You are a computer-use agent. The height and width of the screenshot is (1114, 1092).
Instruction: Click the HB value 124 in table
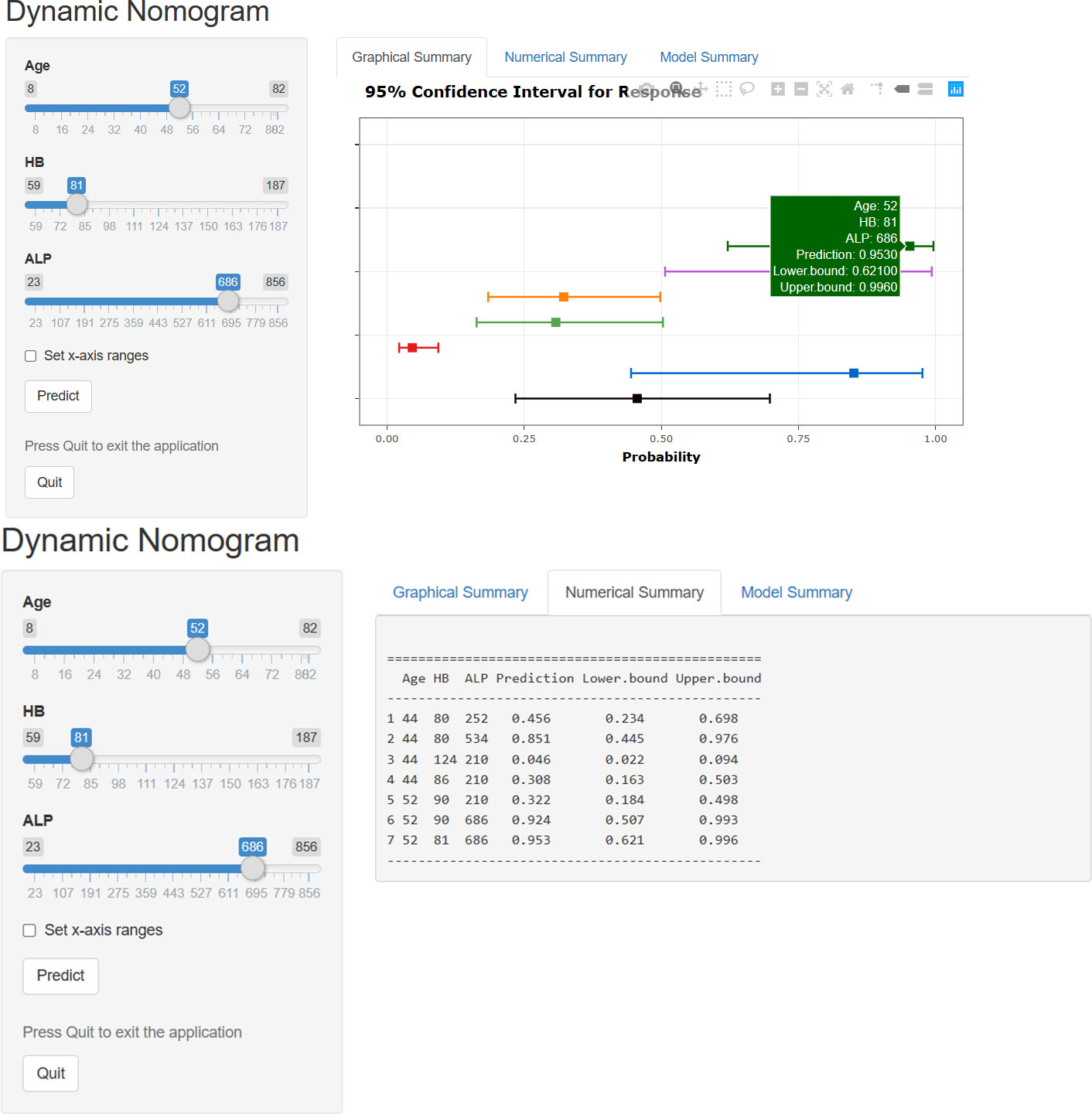point(445,760)
